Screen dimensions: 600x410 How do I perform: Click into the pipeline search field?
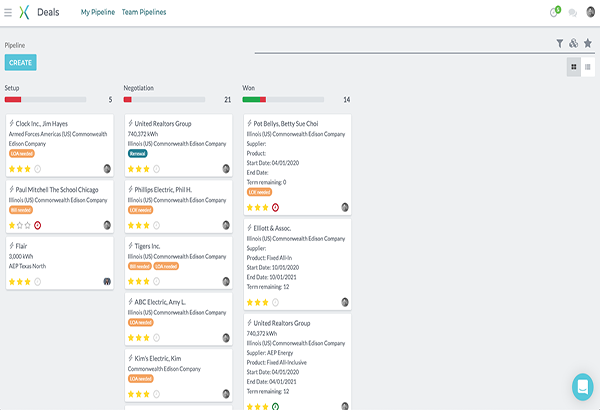point(400,44)
